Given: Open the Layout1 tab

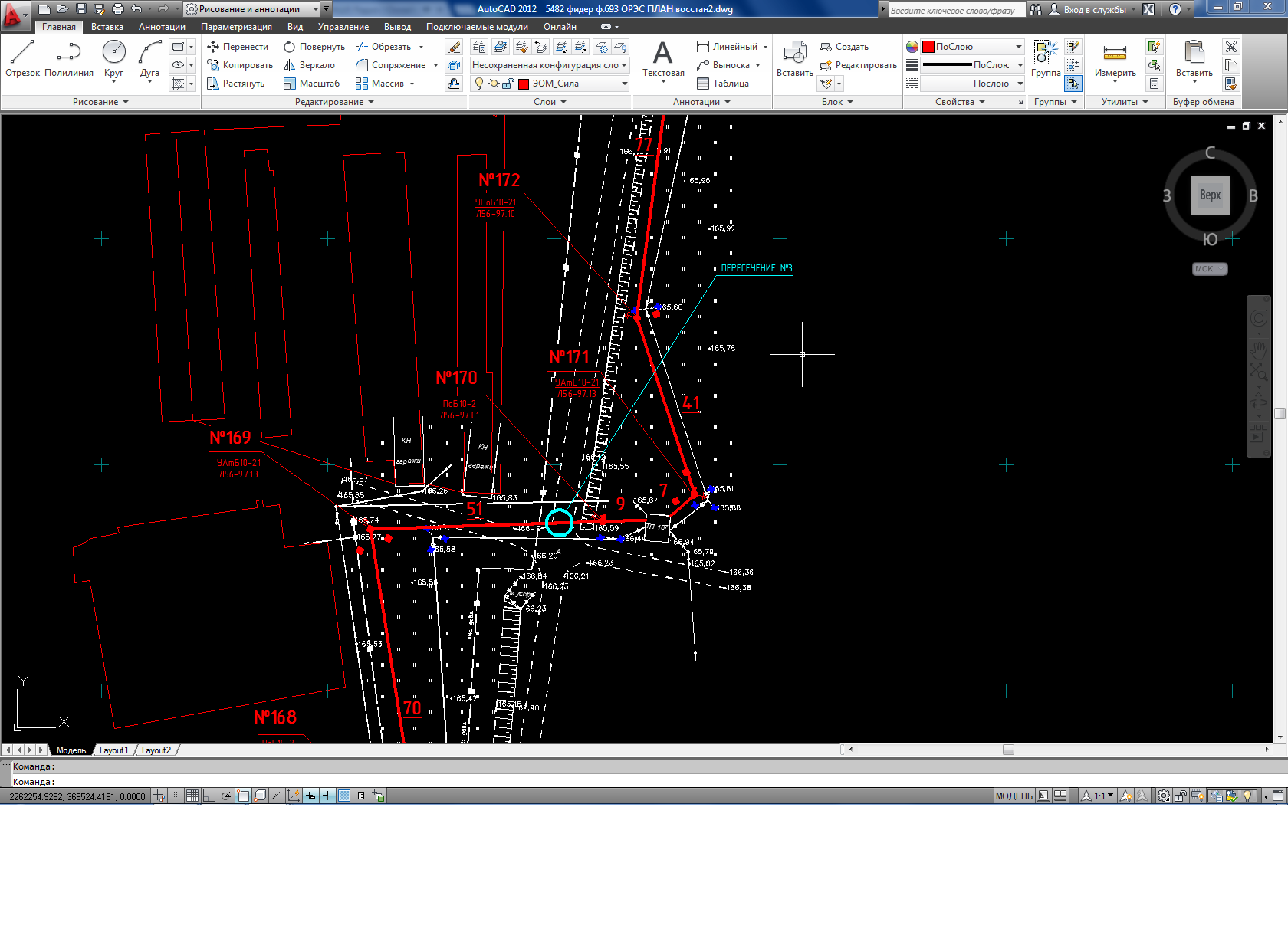Looking at the screenshot, I should (113, 750).
